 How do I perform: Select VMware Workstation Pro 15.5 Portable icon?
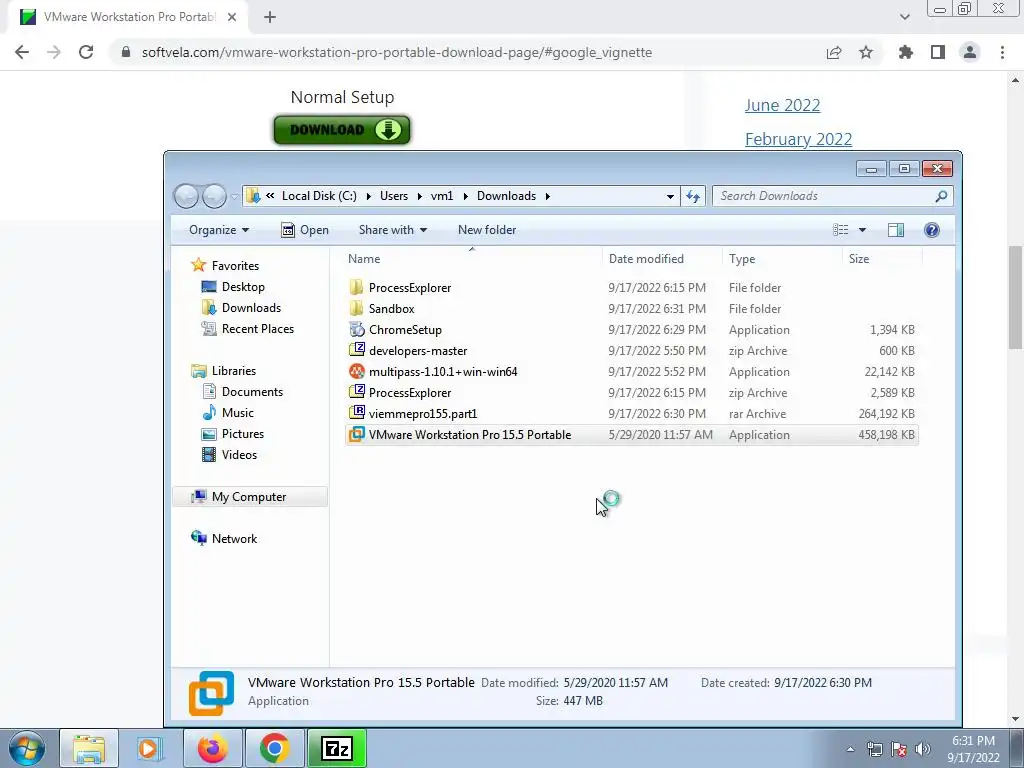coord(356,434)
